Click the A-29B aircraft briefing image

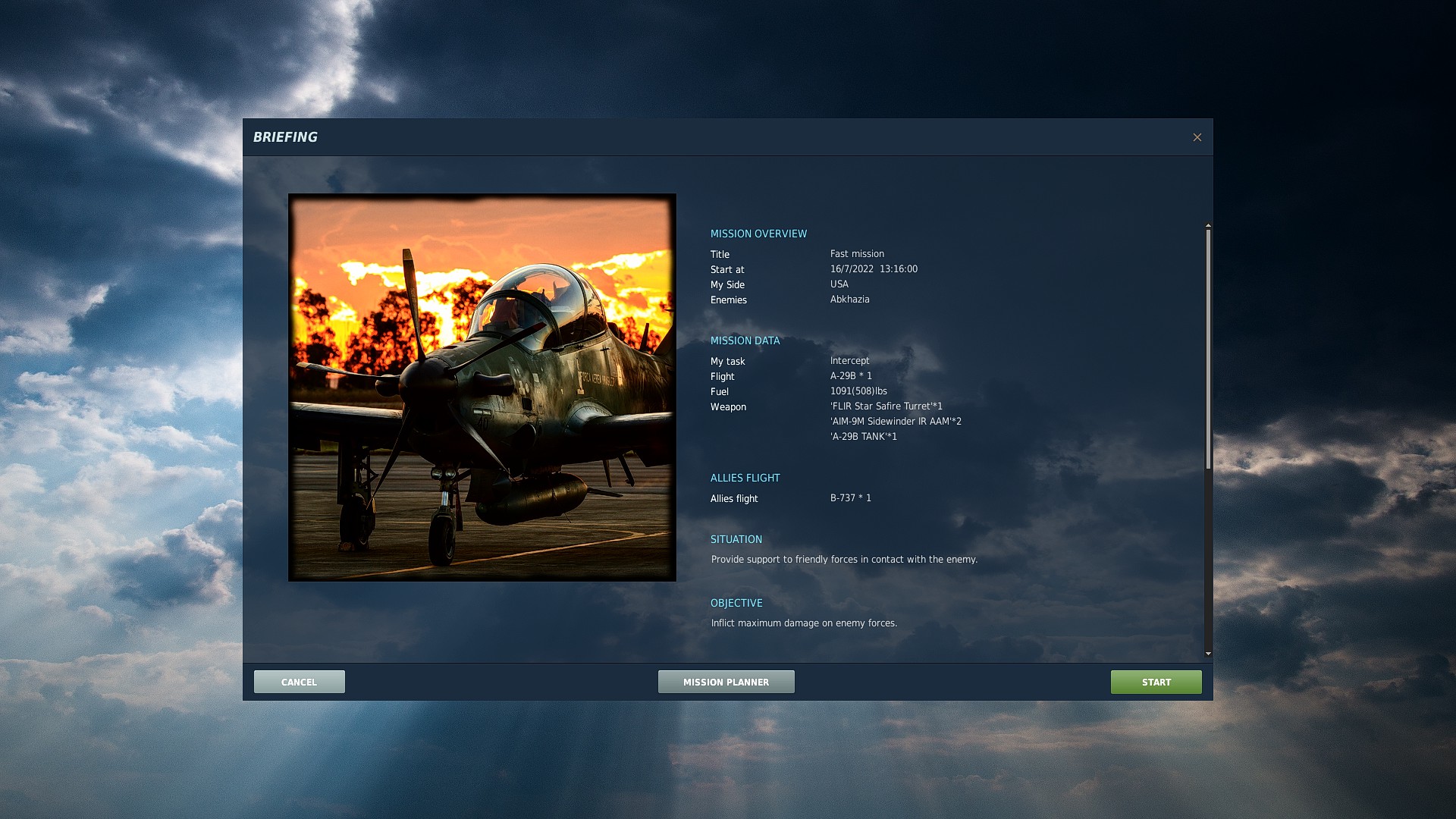[x=482, y=388]
